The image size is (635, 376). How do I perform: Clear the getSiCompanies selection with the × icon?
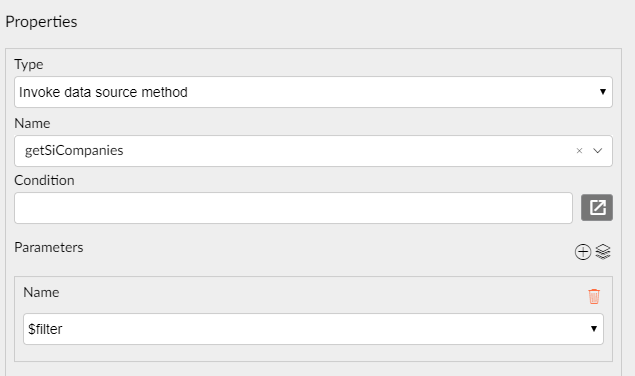pos(579,151)
